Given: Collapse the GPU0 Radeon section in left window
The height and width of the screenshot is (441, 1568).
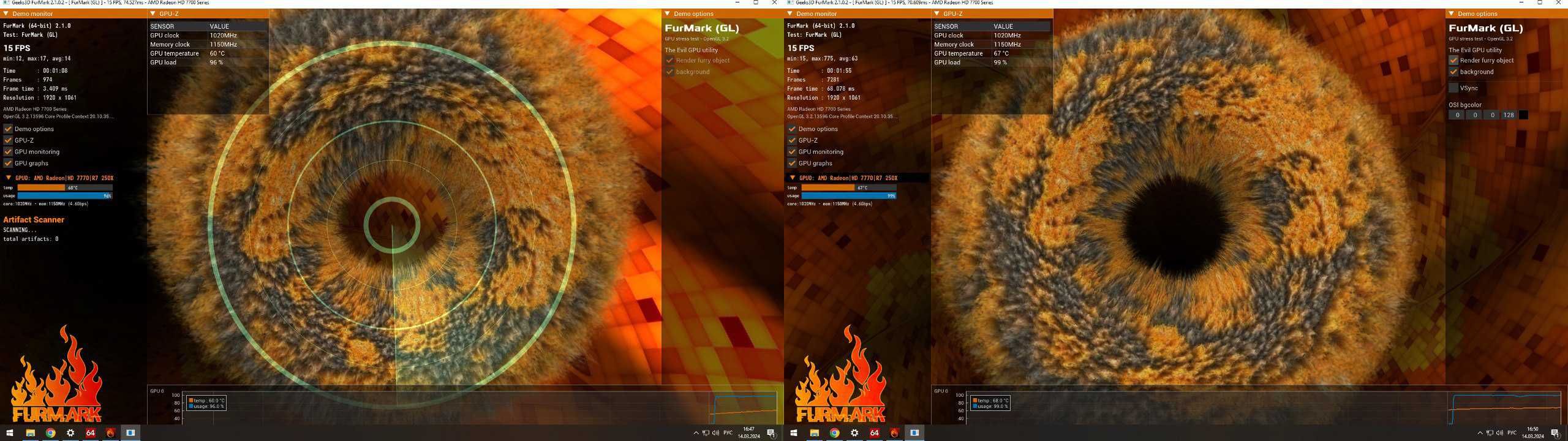Looking at the screenshot, I should 8,178.
